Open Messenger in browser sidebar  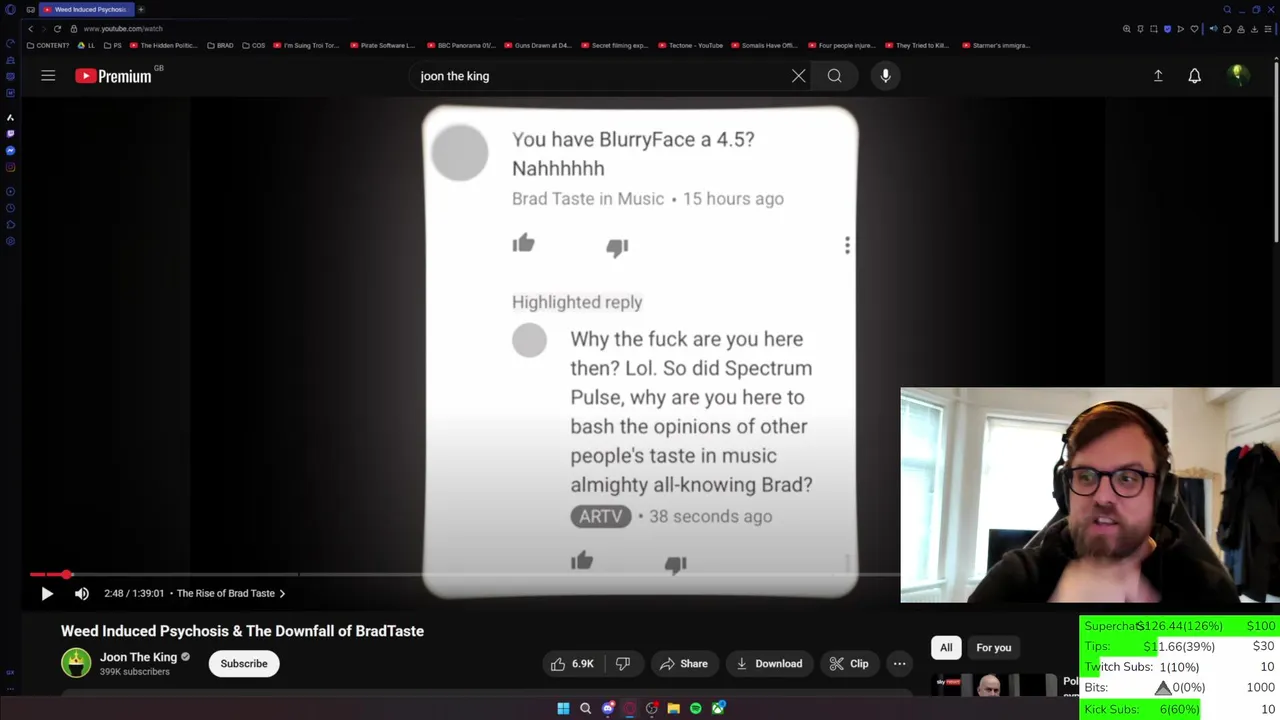click(x=10, y=151)
